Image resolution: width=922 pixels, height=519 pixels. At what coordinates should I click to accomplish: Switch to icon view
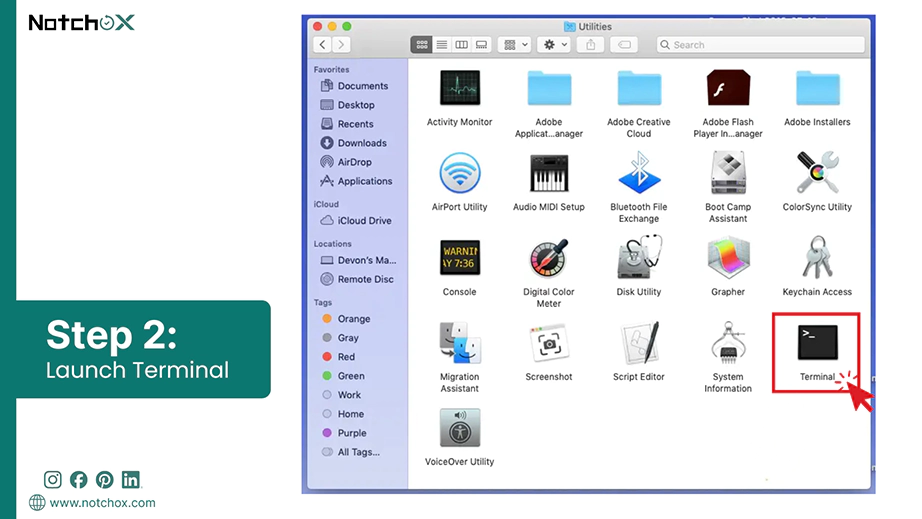click(422, 45)
